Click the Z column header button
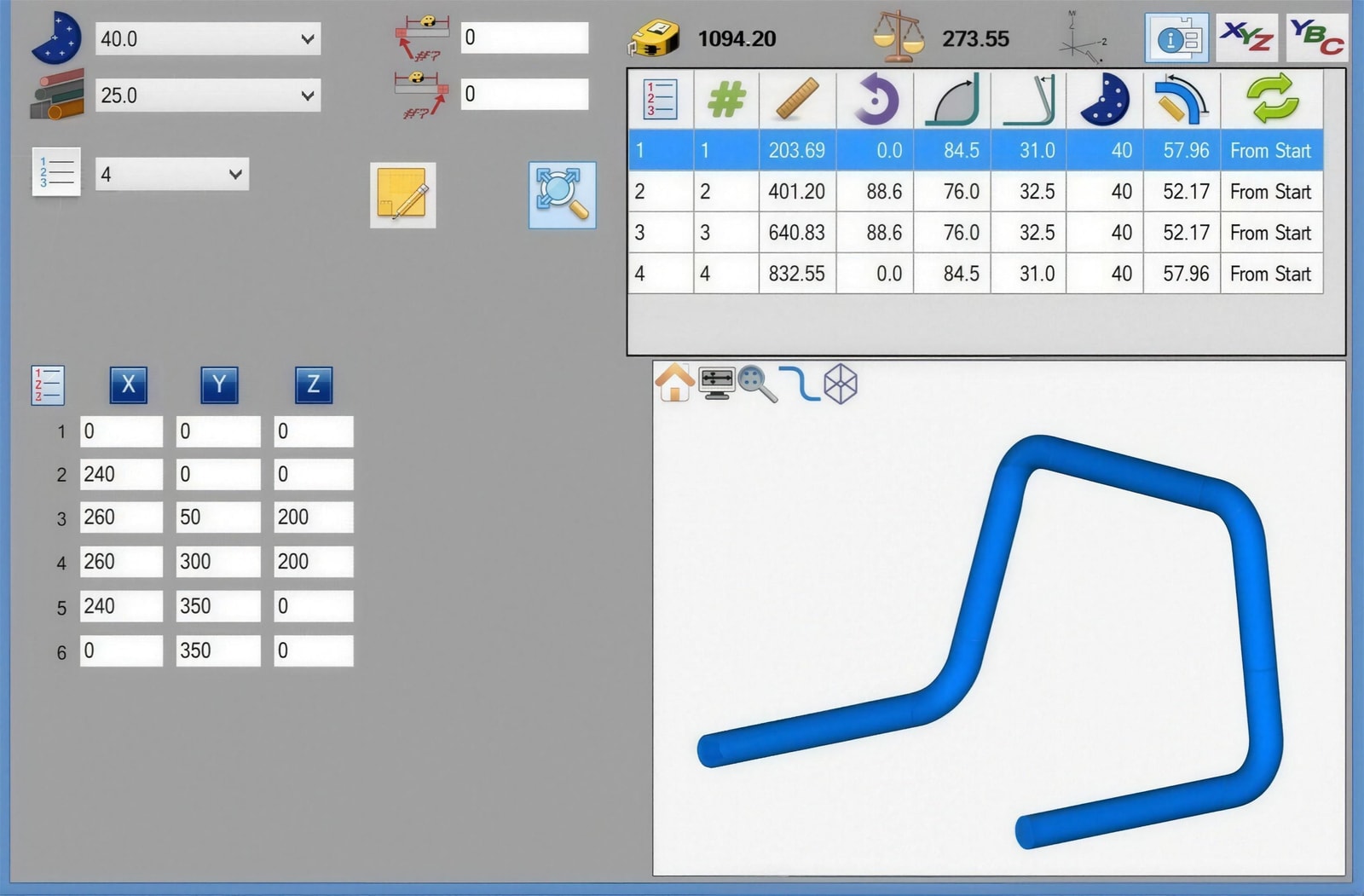This screenshot has width=1364, height=896. coord(314,385)
